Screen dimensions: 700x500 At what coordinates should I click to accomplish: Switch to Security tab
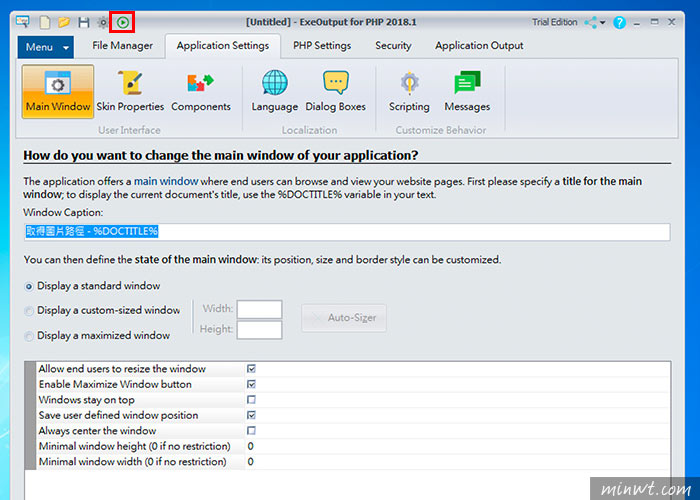coord(393,46)
